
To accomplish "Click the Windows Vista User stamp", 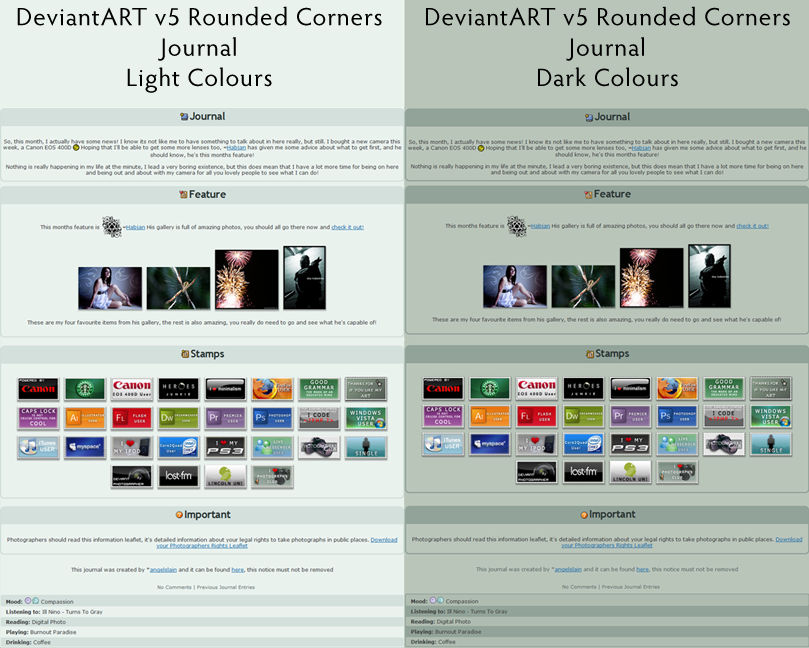I will coord(363,418).
